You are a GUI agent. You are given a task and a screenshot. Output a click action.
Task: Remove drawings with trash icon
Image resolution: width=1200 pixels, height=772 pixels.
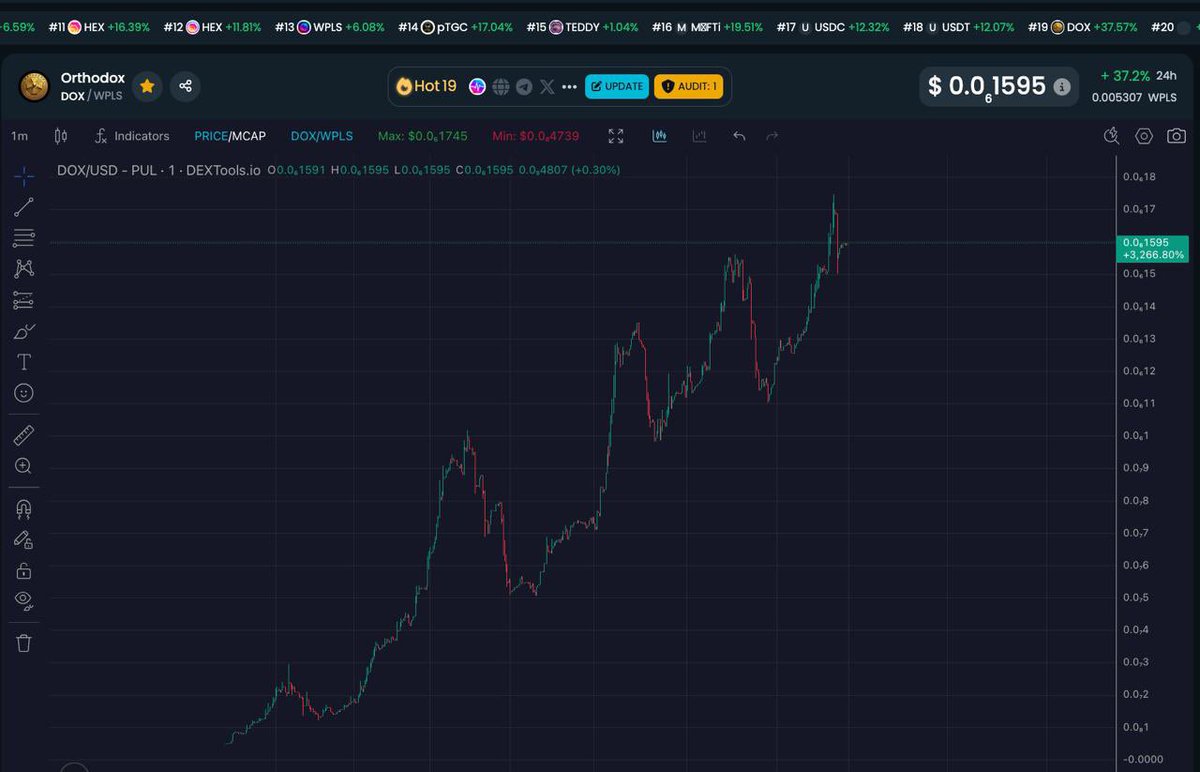coord(24,643)
